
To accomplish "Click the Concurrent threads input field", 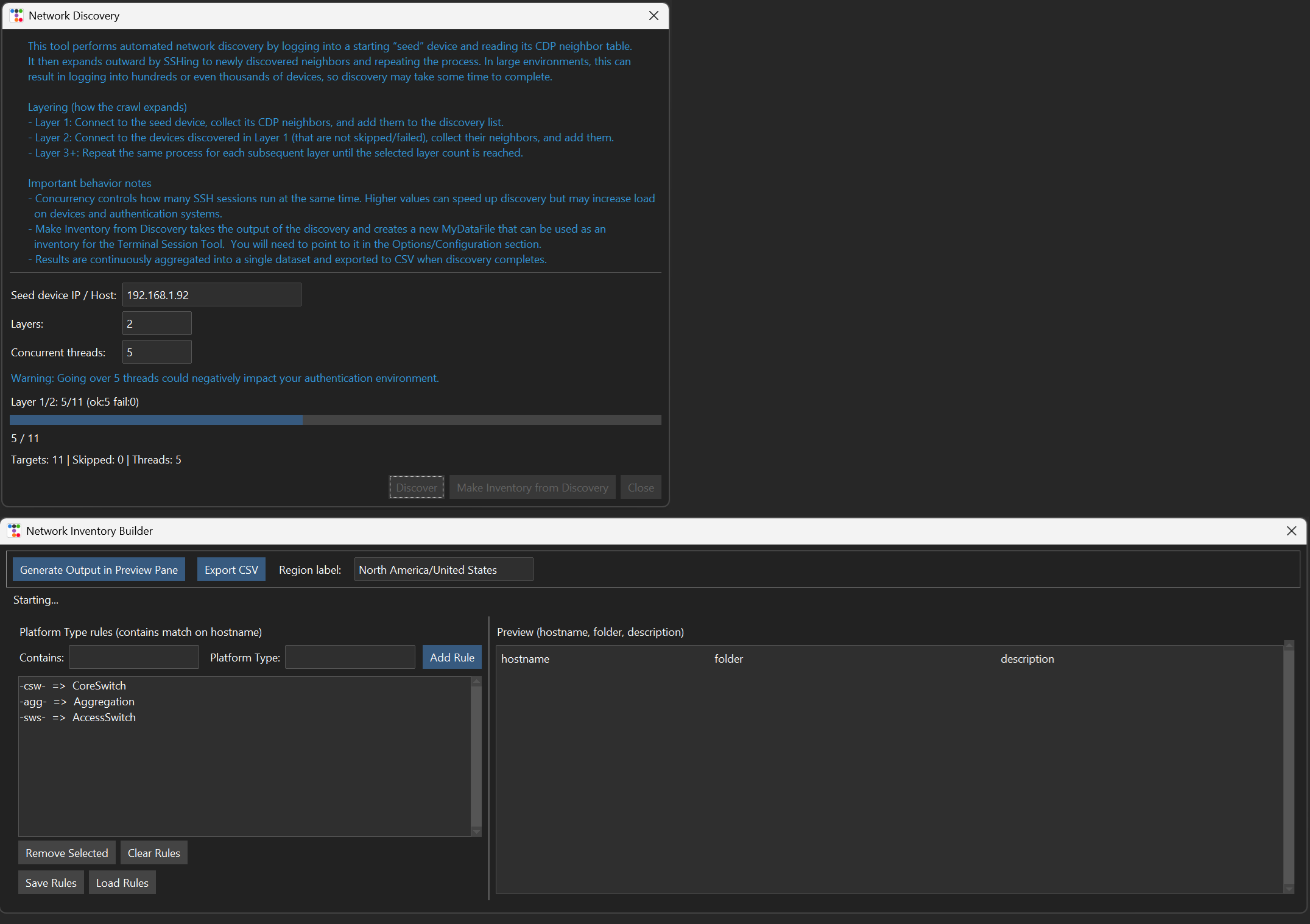I will coord(157,352).
